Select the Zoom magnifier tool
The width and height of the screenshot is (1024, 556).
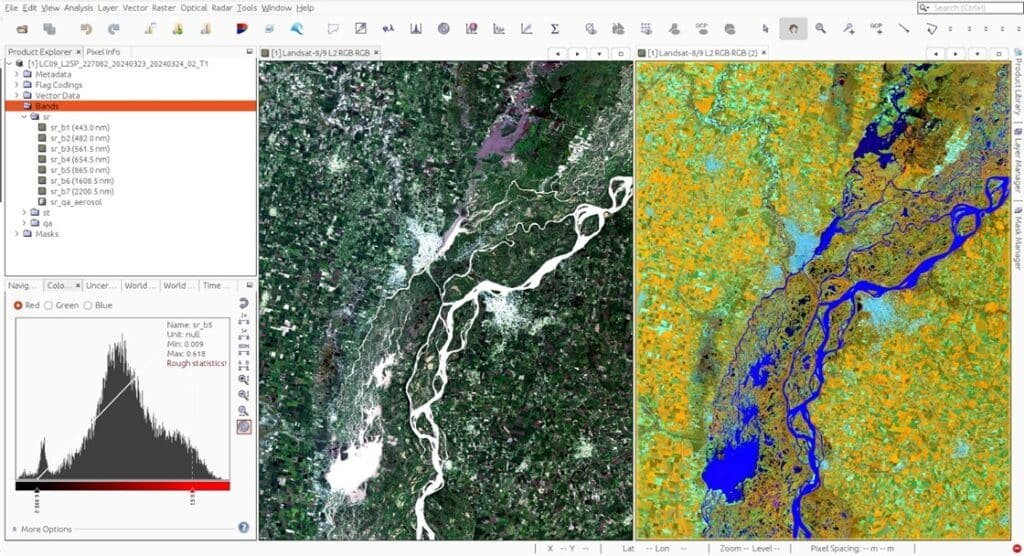pos(821,29)
